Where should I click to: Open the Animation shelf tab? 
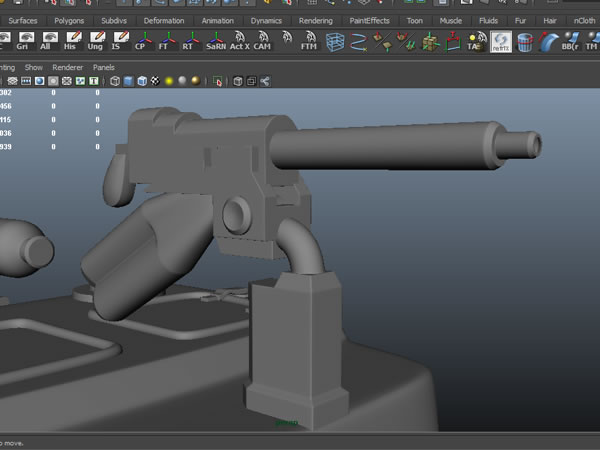218,21
